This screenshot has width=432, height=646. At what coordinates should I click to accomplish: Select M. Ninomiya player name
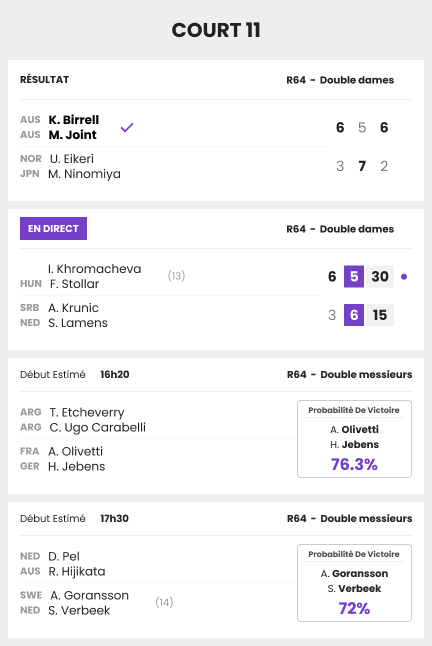[x=84, y=174]
